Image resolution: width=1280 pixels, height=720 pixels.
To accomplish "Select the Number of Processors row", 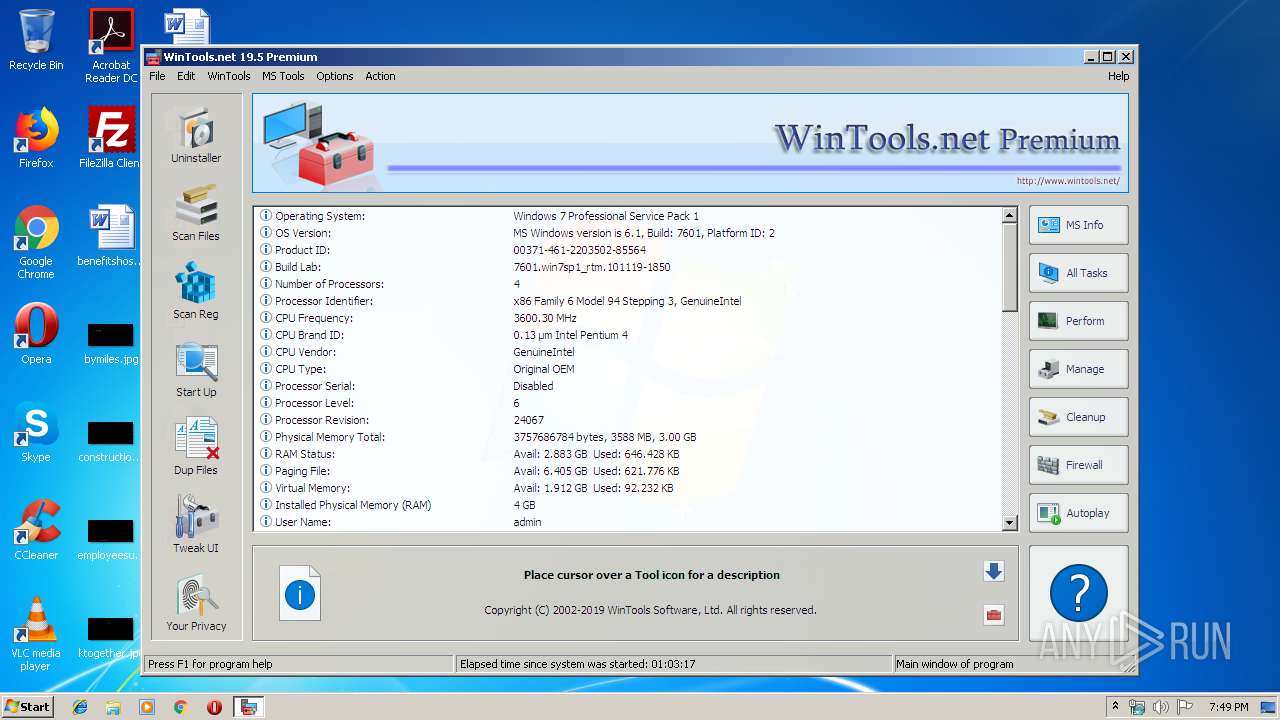I will 629,284.
